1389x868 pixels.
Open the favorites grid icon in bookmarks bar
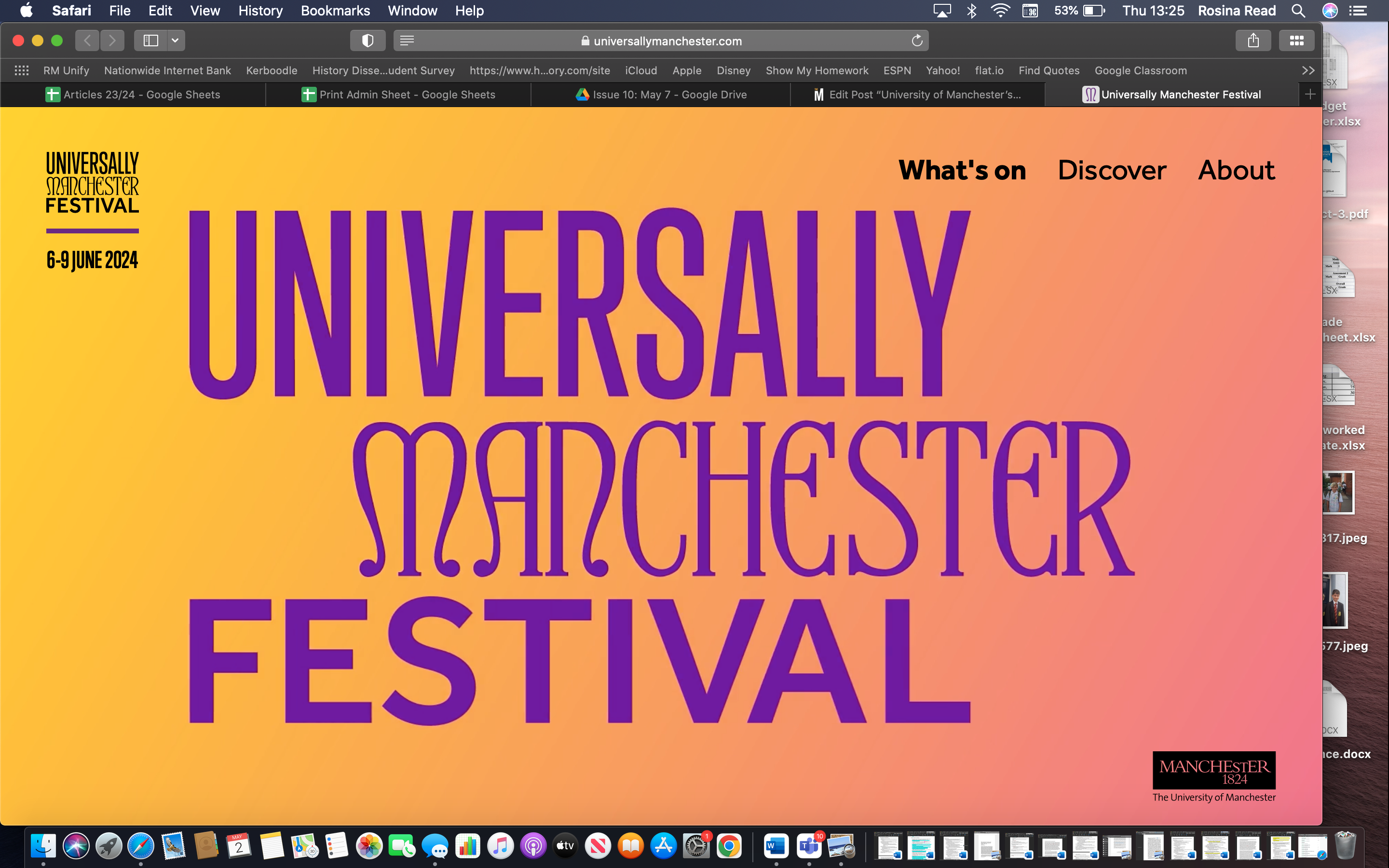tap(22, 70)
